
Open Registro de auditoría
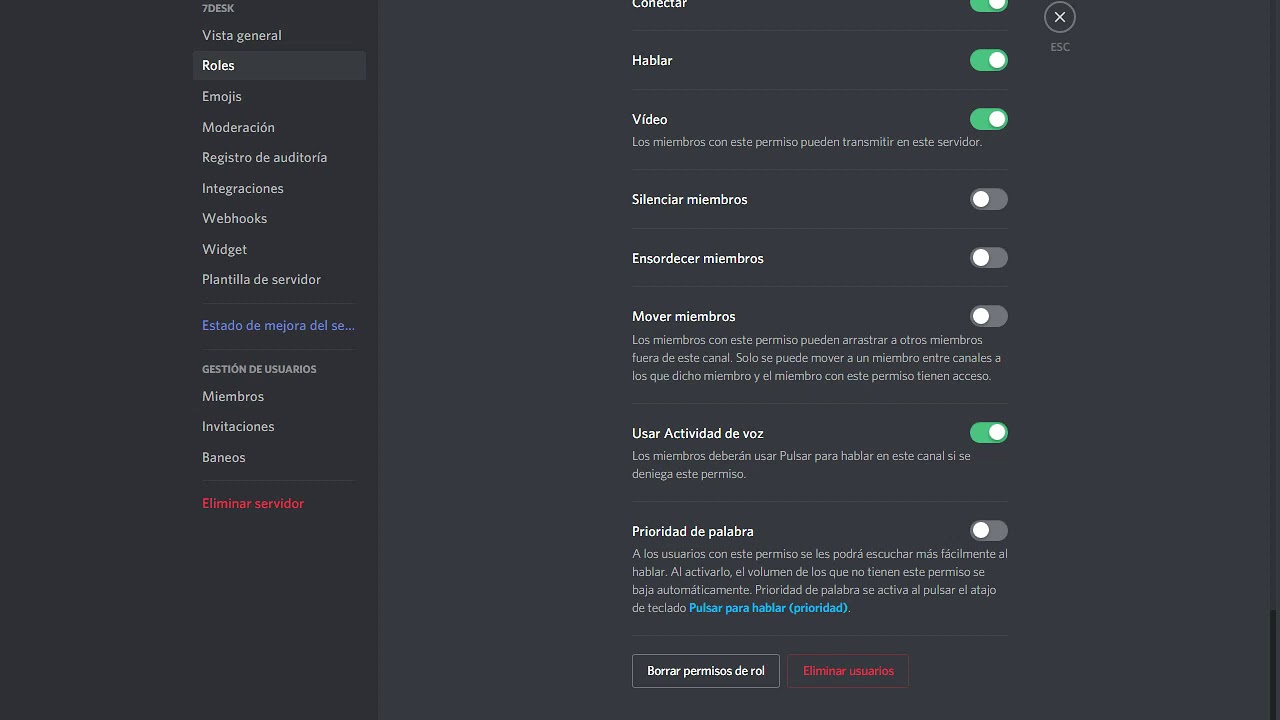tap(264, 158)
